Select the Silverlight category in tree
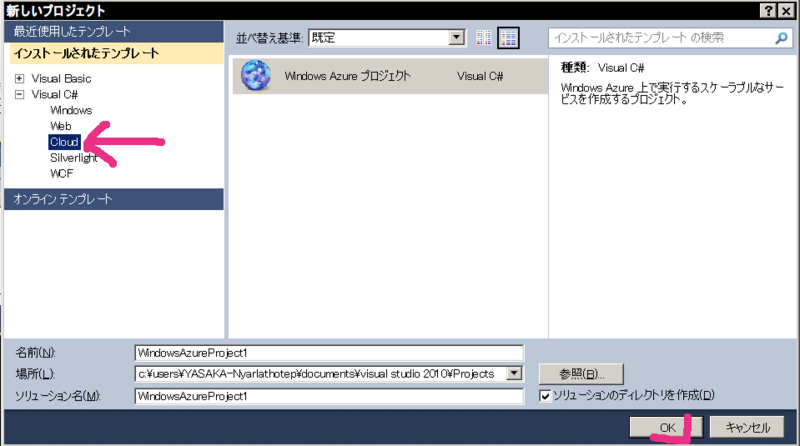The height and width of the screenshot is (446, 800). [x=73, y=158]
